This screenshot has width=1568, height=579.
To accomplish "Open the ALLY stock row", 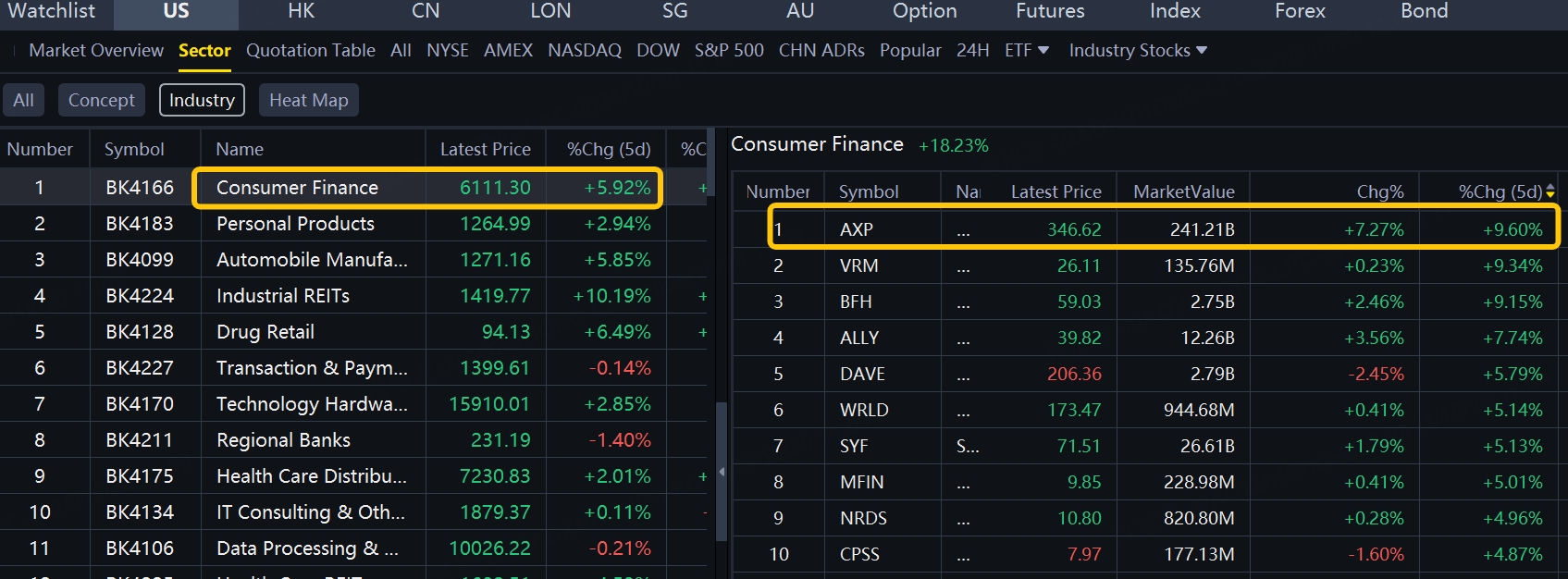I will [859, 338].
